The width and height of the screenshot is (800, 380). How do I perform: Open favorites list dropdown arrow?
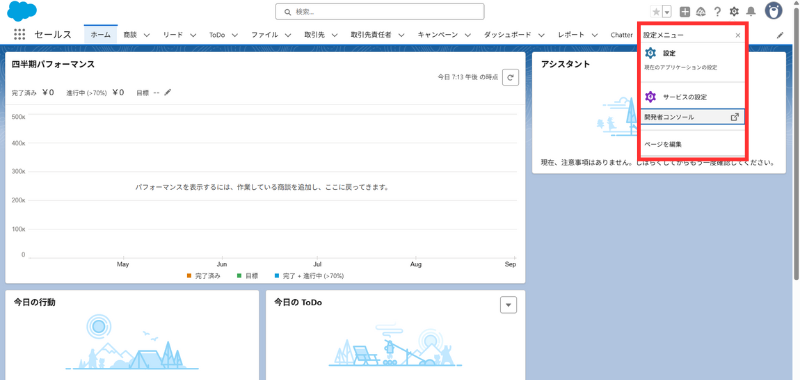(667, 12)
